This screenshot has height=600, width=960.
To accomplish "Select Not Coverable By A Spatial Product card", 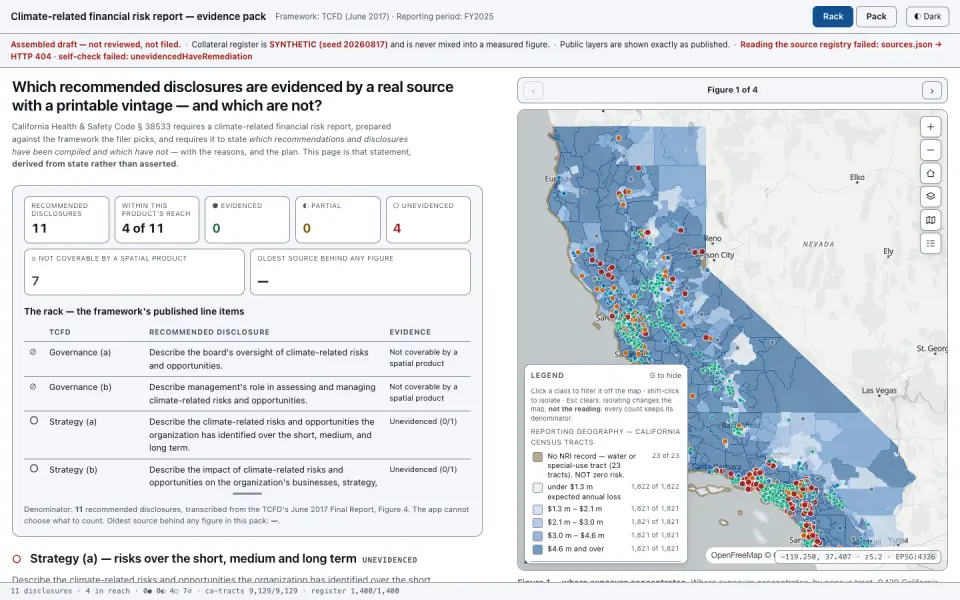I will [x=135, y=272].
